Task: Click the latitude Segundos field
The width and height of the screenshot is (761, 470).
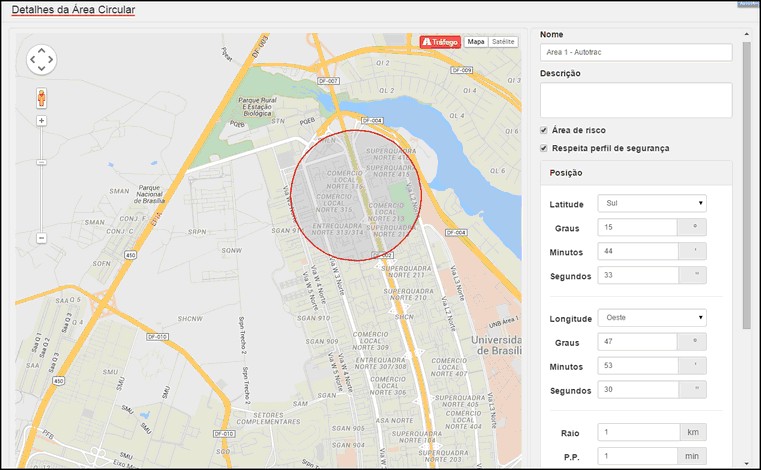Action: point(637,275)
